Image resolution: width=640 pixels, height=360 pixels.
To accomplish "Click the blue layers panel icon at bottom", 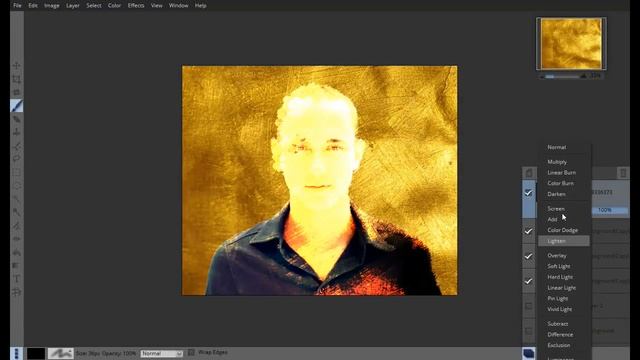I will (529, 353).
